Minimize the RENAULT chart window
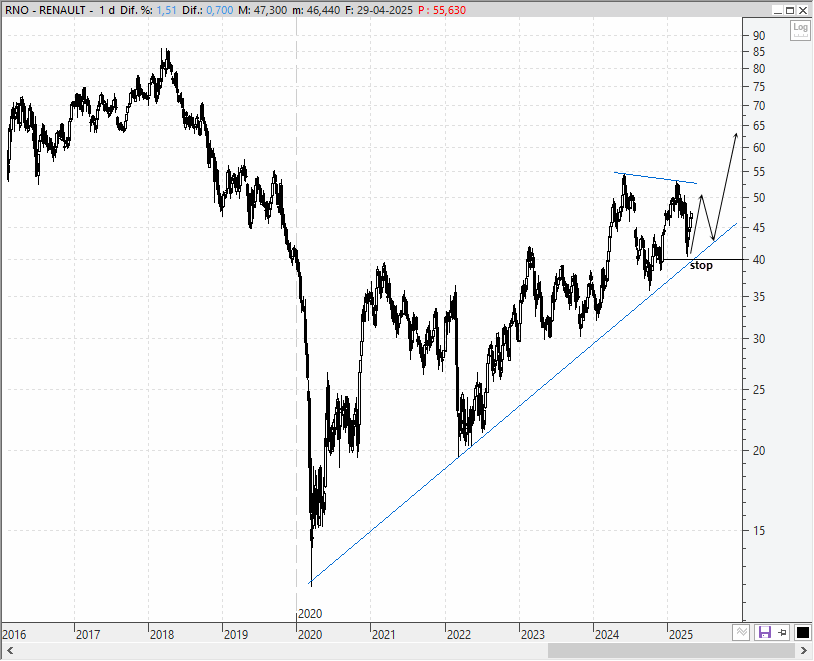 point(777,10)
